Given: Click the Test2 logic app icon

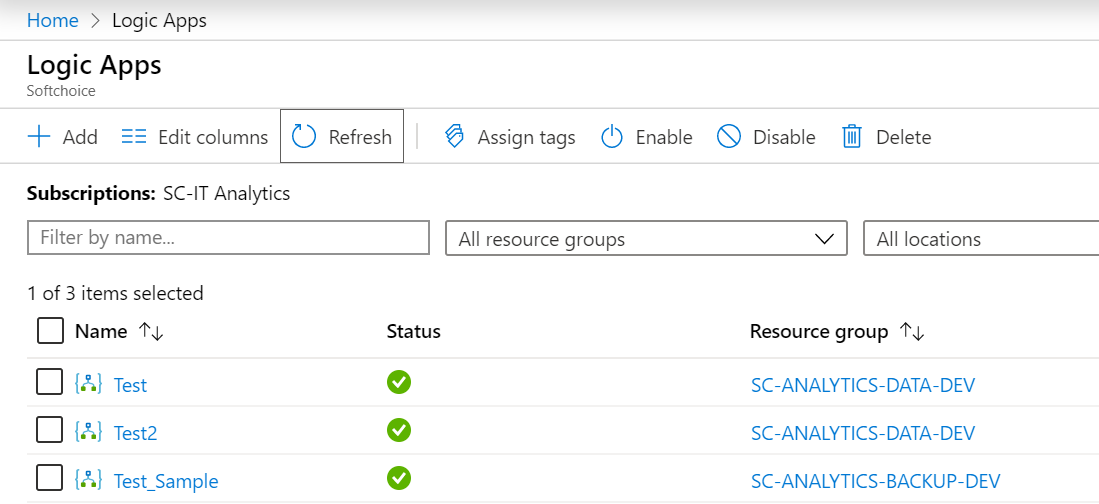Looking at the screenshot, I should 89,433.
